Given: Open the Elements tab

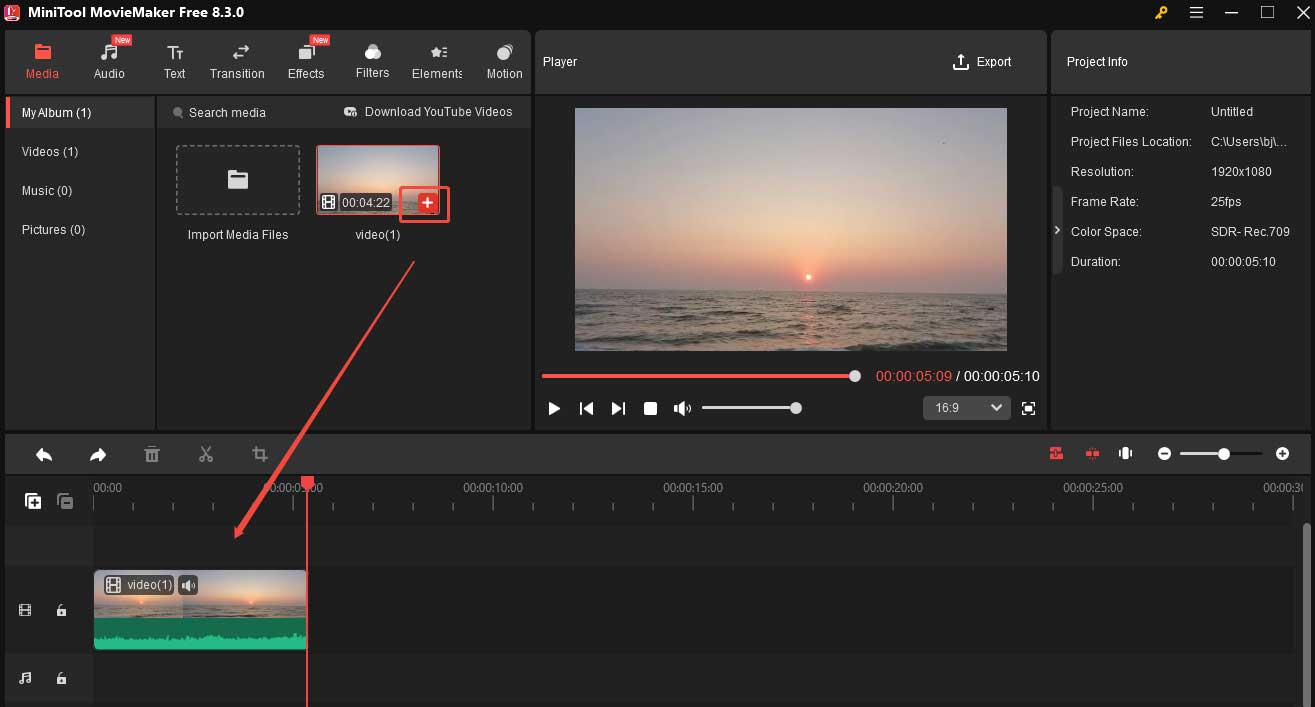Looking at the screenshot, I should point(437,61).
